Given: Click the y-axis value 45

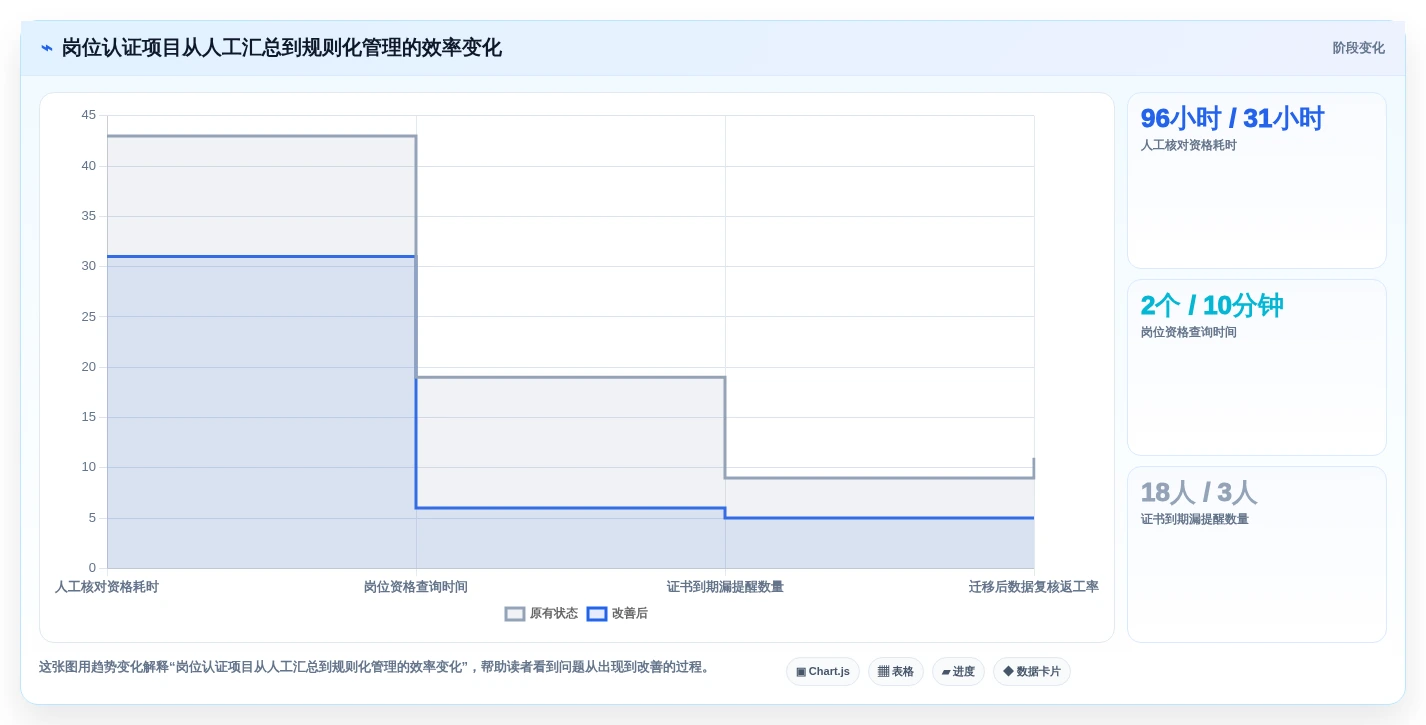Looking at the screenshot, I should pyautogui.click(x=89, y=115).
